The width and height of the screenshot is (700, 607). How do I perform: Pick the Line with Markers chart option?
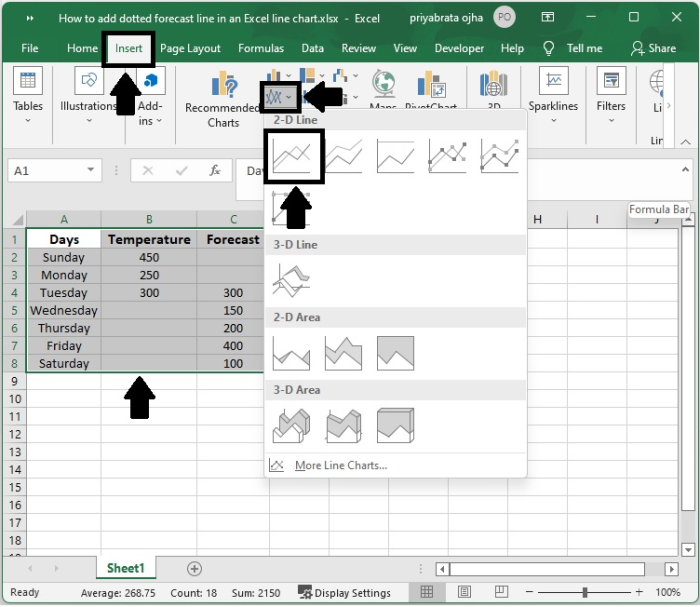coord(448,156)
